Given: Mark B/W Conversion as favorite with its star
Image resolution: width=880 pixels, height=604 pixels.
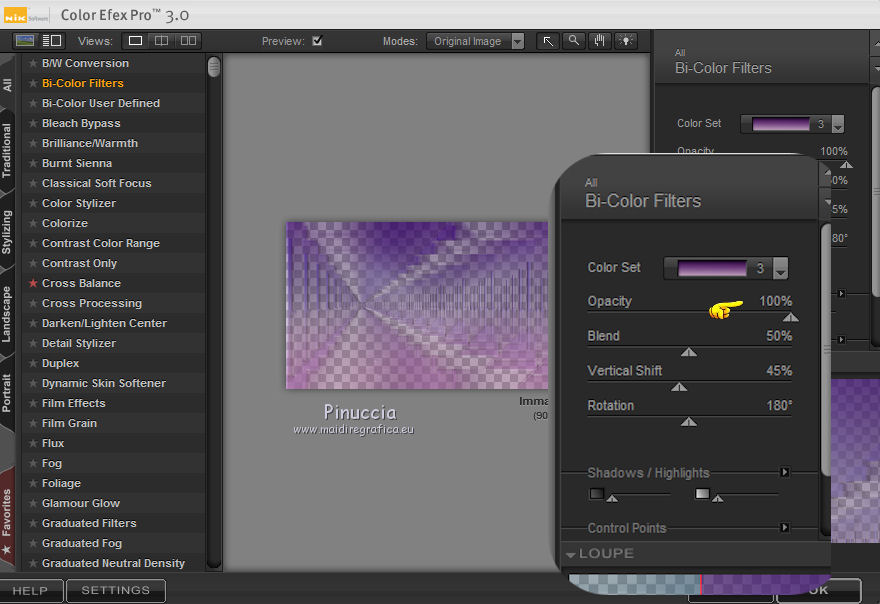Looking at the screenshot, I should tap(33, 63).
